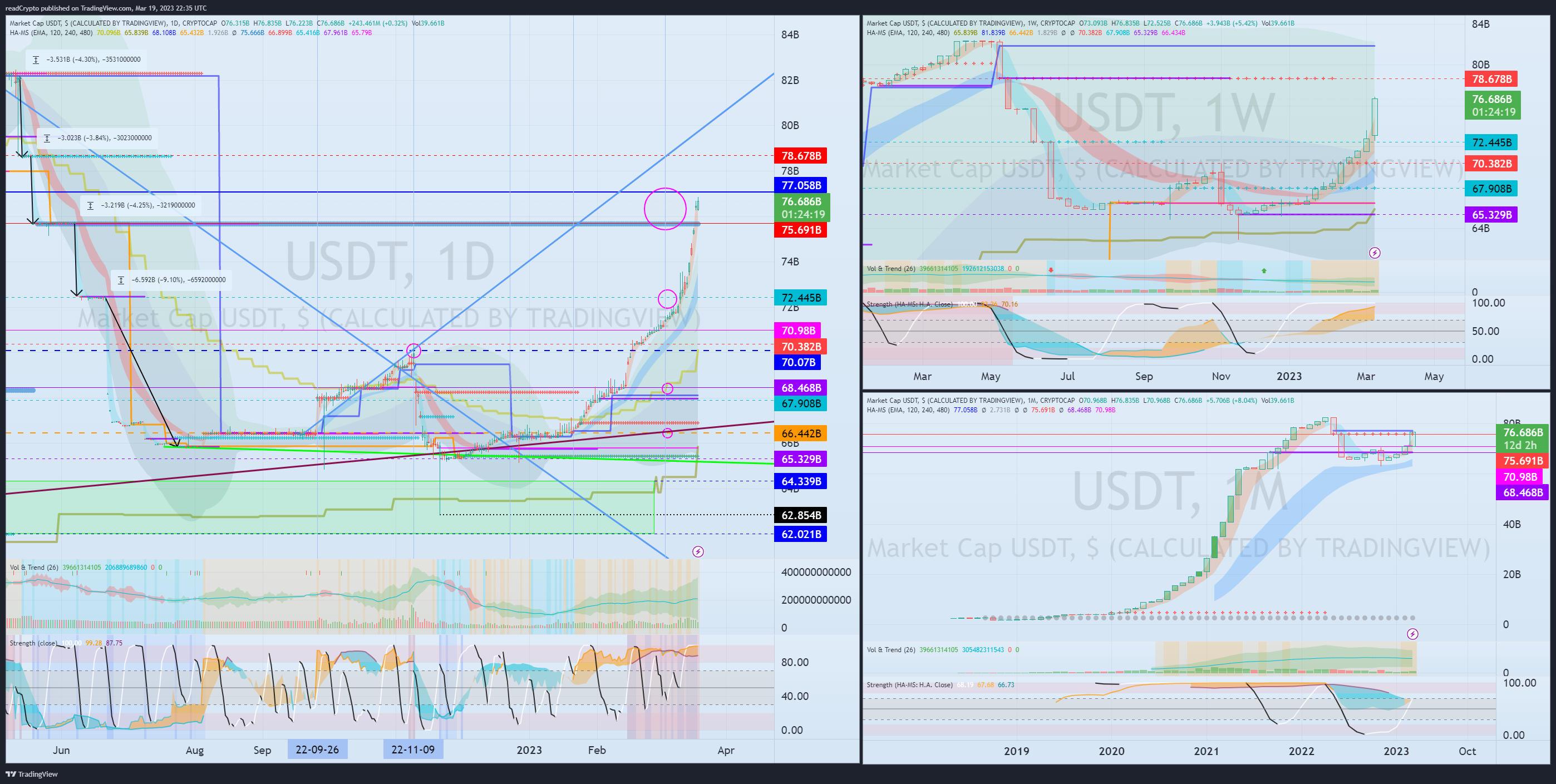Click the 75.691B price label on 1D chart
This screenshot has width=1556, height=784.
pyautogui.click(x=801, y=230)
